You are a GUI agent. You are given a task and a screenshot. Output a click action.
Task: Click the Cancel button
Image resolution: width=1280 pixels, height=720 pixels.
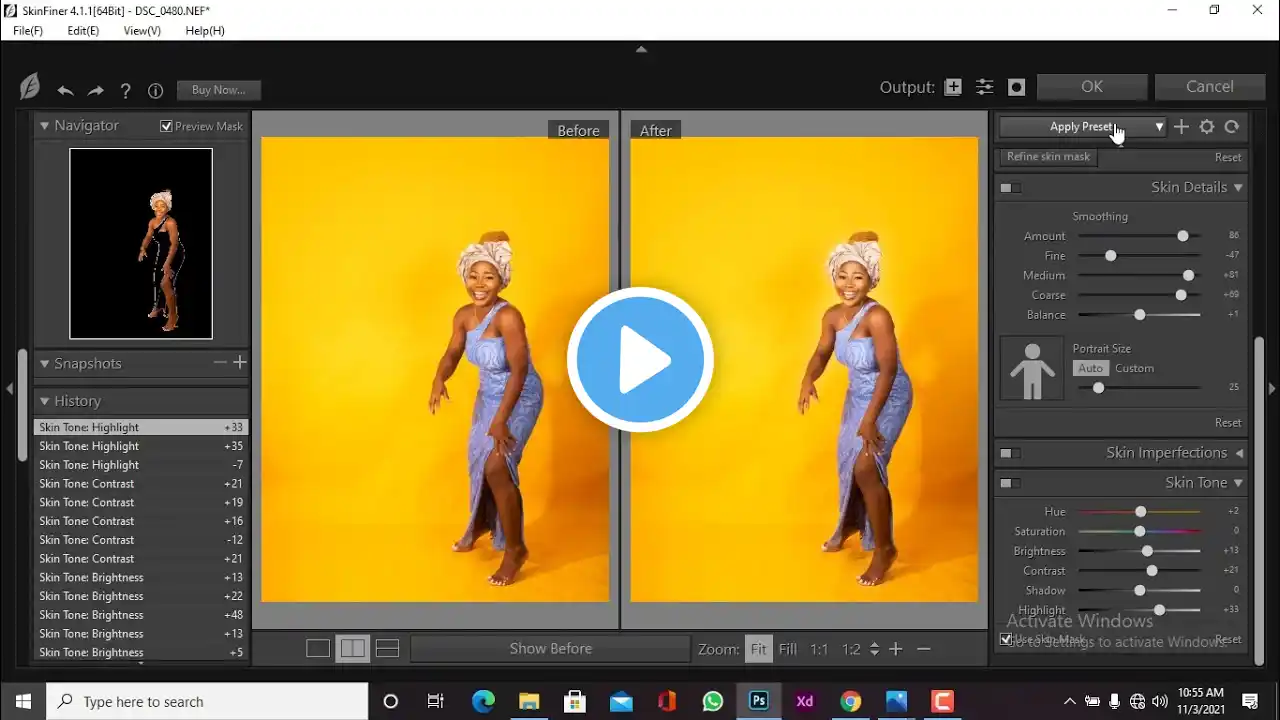coord(1210,87)
